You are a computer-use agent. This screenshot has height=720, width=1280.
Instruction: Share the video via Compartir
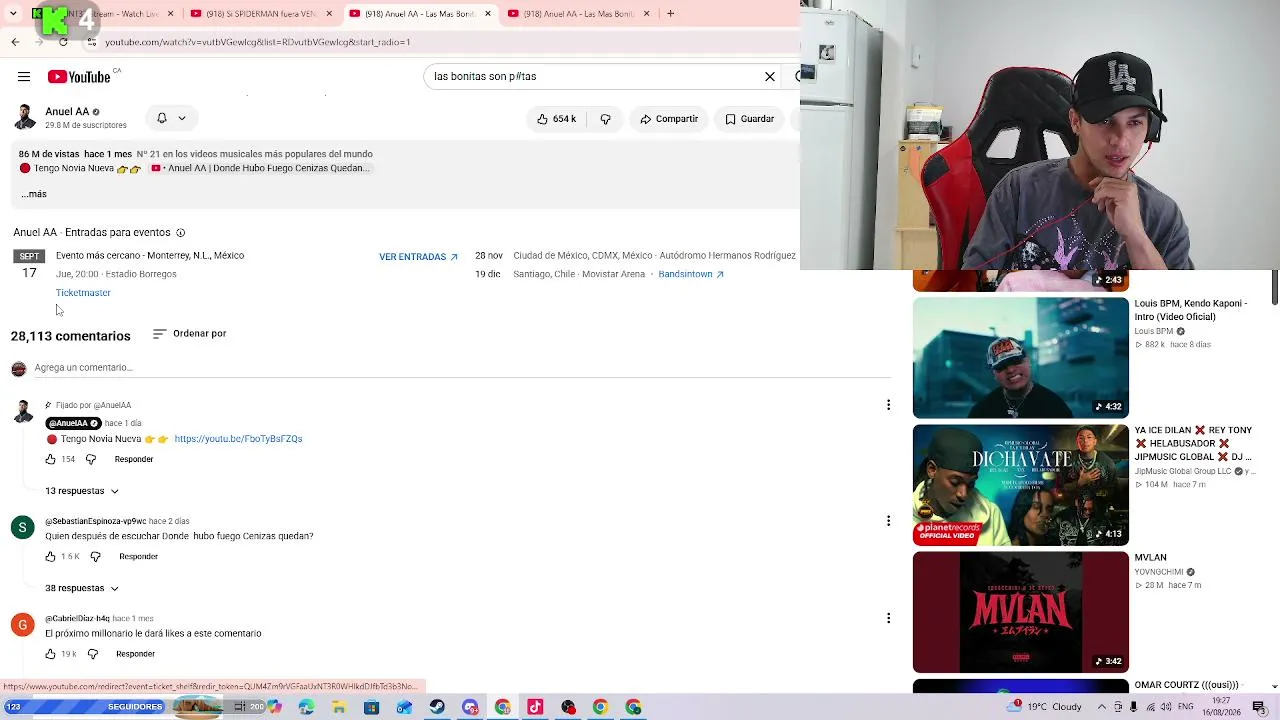coord(668,119)
